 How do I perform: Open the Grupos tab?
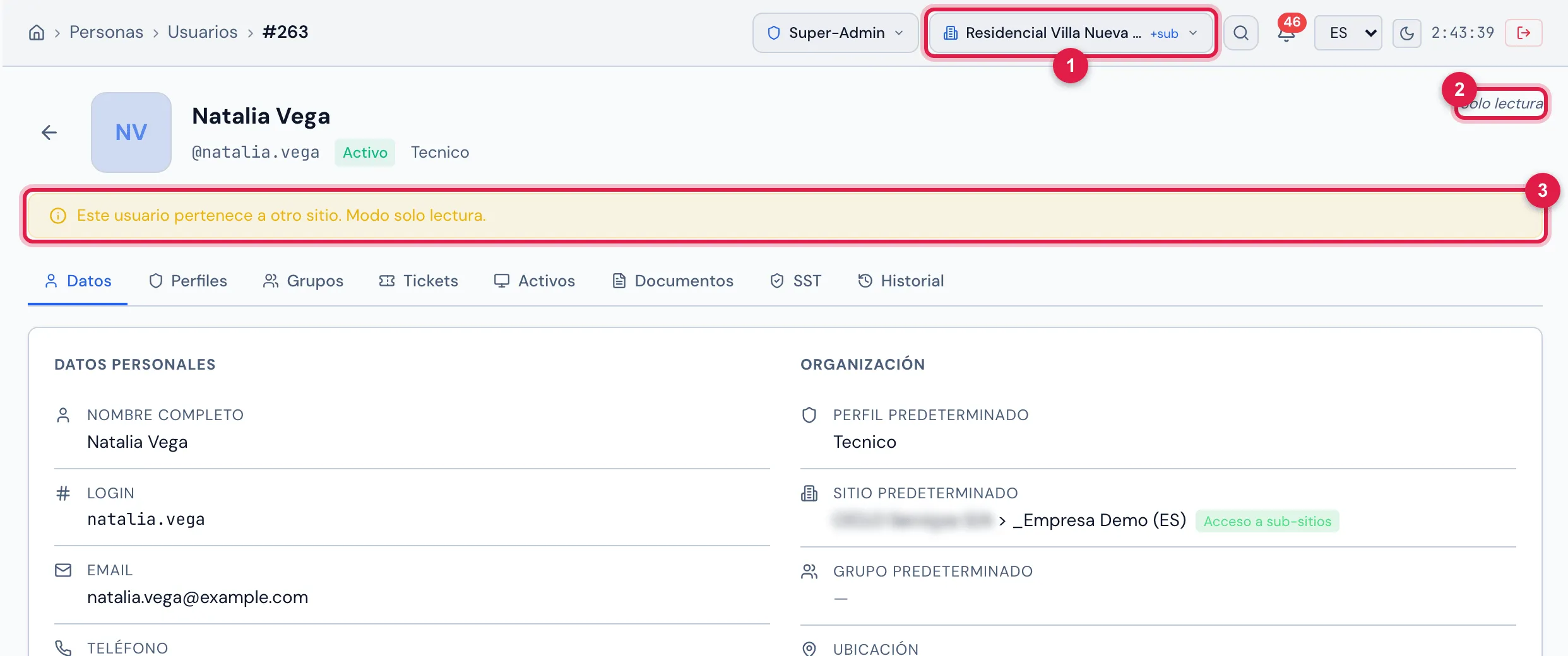(303, 281)
